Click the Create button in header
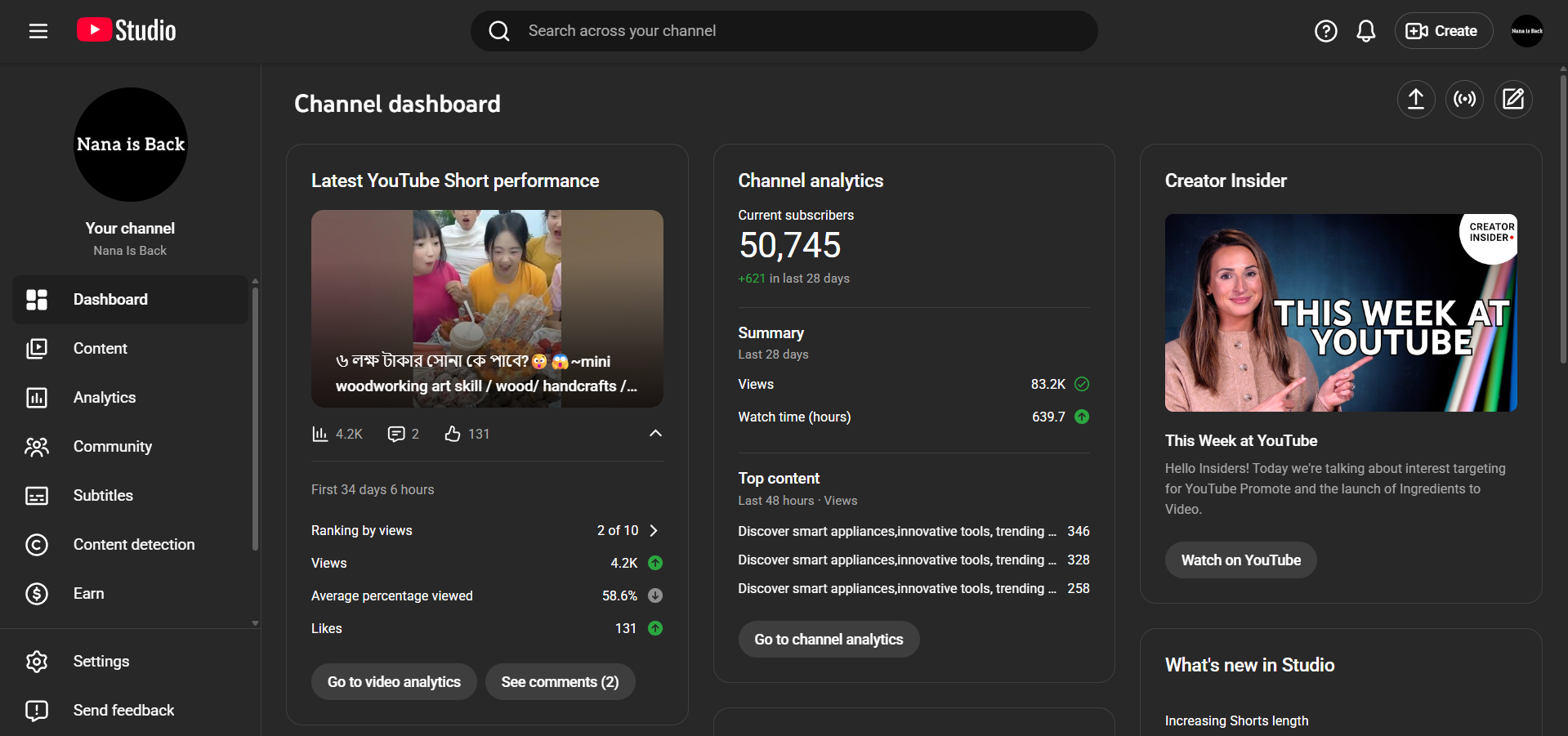Viewport: 1568px width, 736px height. tap(1443, 31)
